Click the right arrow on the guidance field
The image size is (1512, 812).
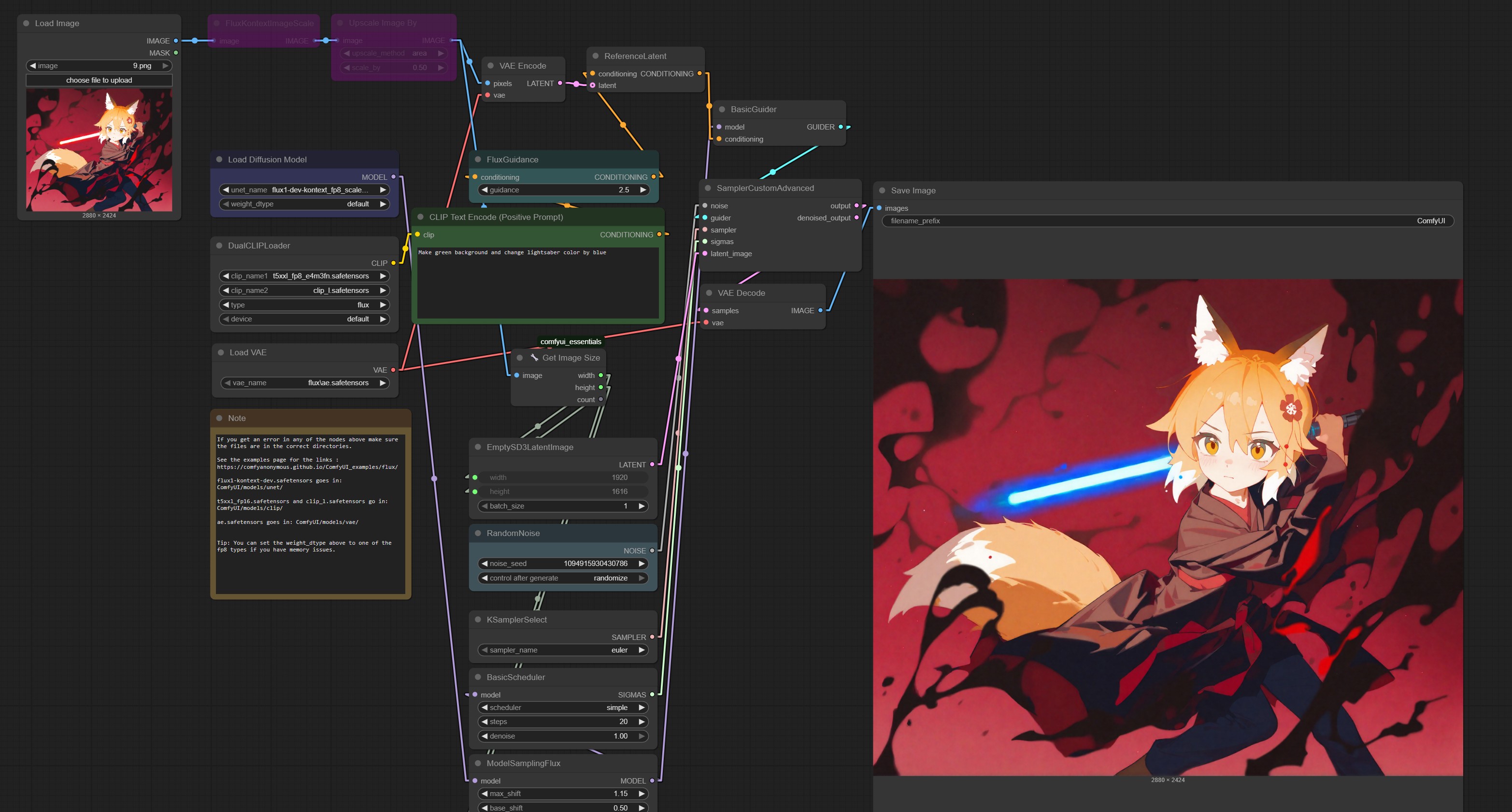click(642, 189)
